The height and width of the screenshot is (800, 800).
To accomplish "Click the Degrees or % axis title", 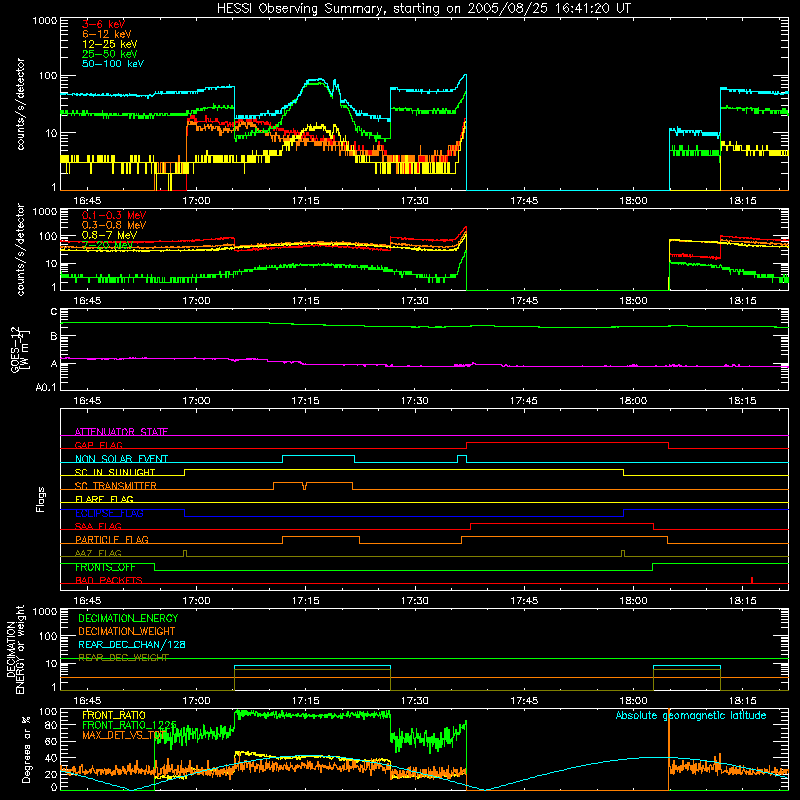I will click(26, 749).
